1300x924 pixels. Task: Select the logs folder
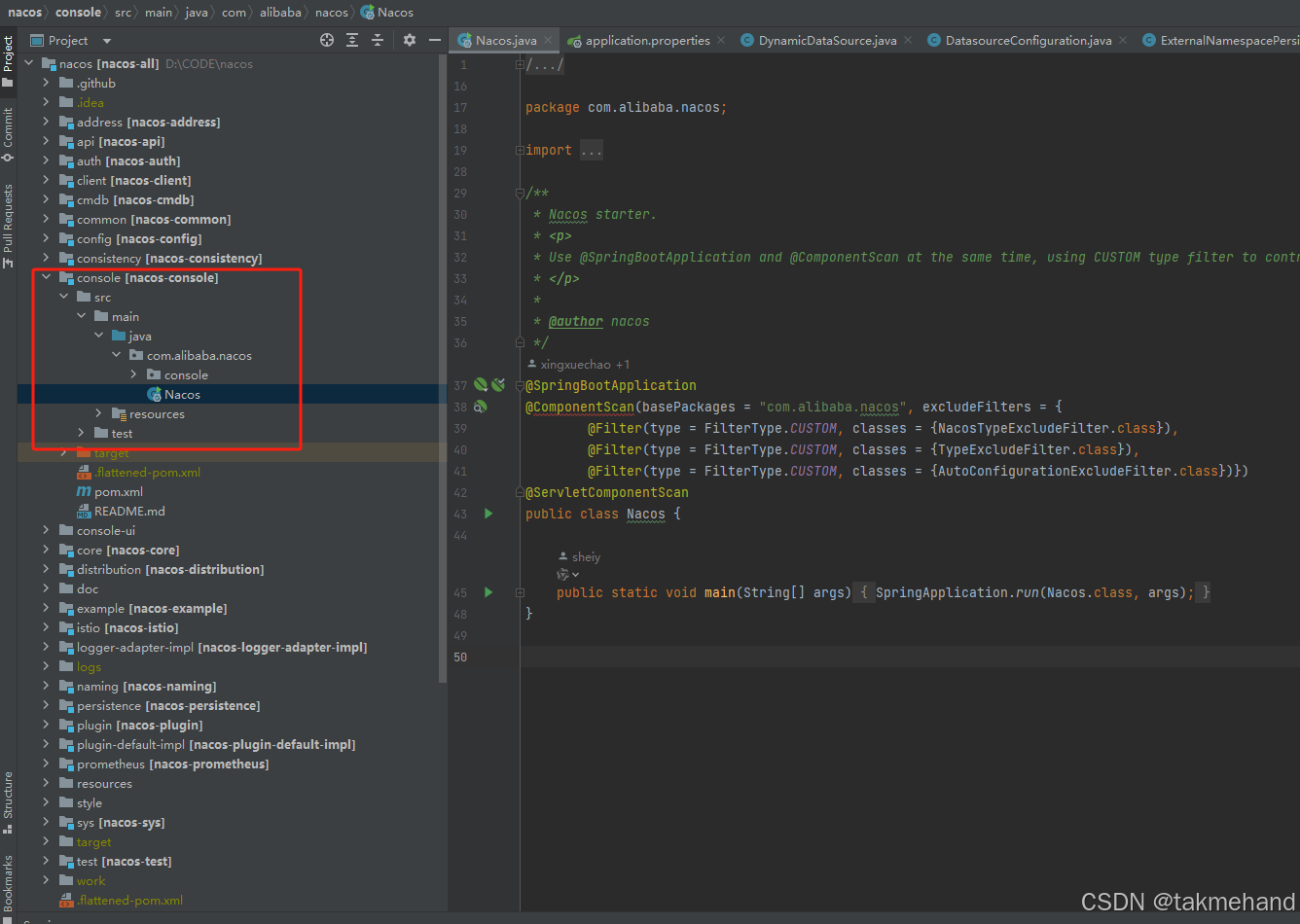(x=89, y=666)
